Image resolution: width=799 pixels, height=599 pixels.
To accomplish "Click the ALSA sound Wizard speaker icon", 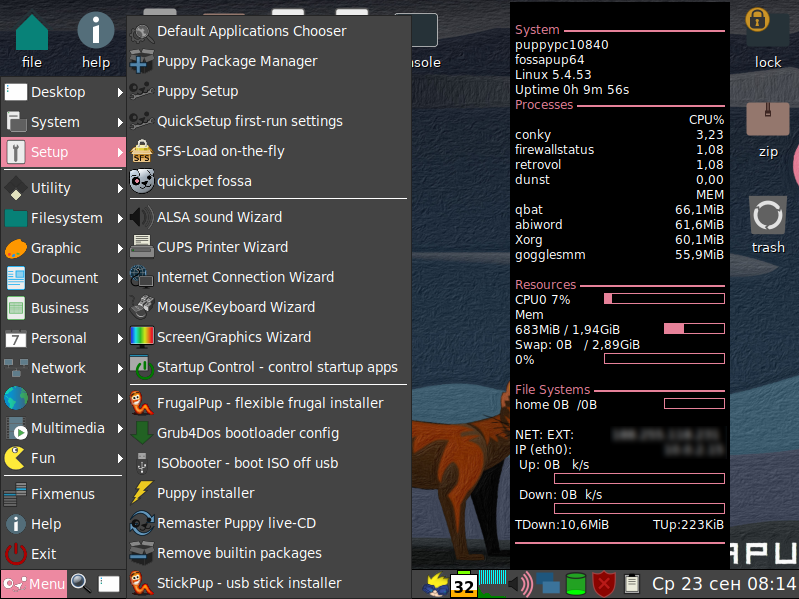I will click(x=142, y=217).
